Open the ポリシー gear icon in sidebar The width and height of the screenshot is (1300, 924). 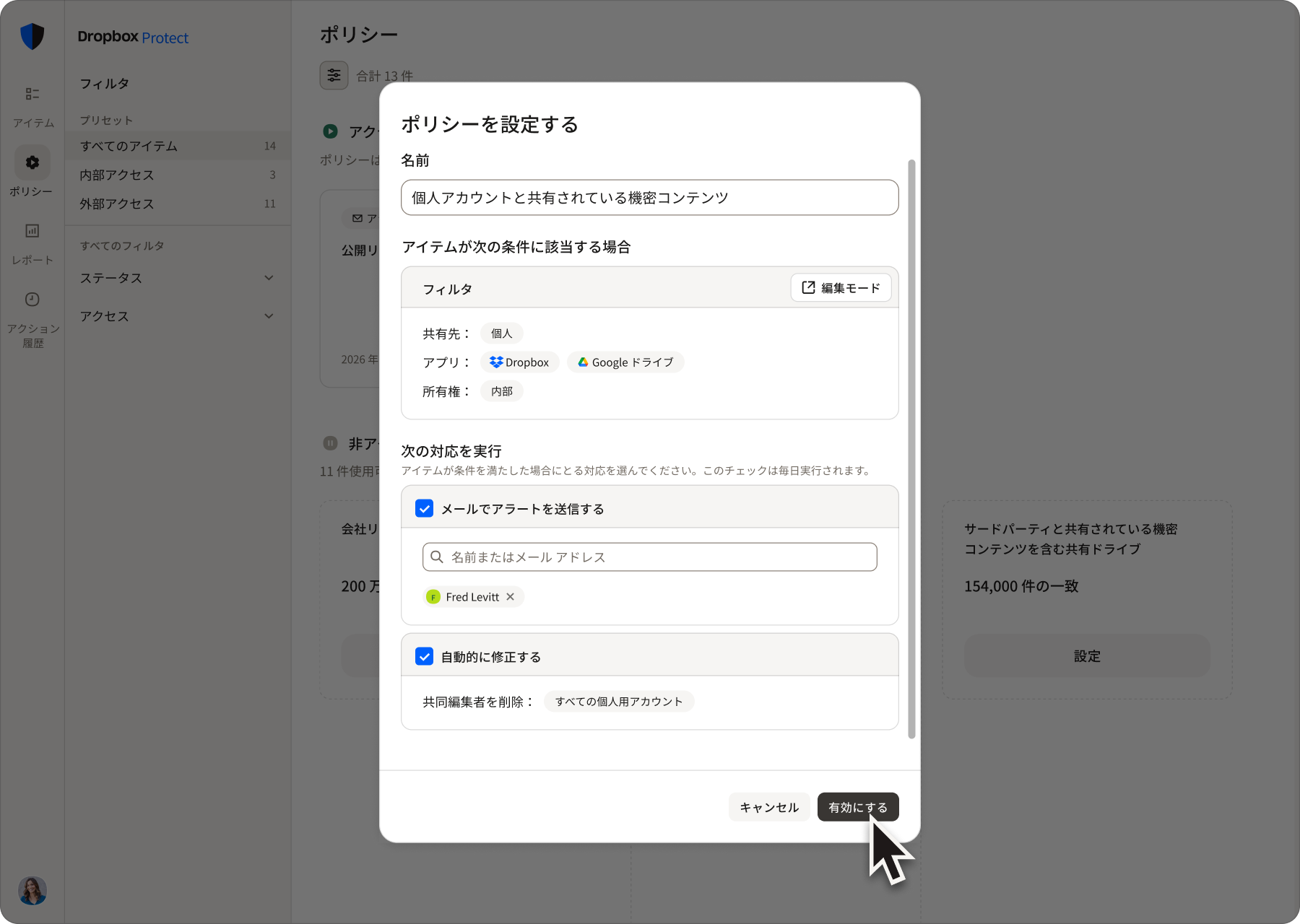[32, 162]
